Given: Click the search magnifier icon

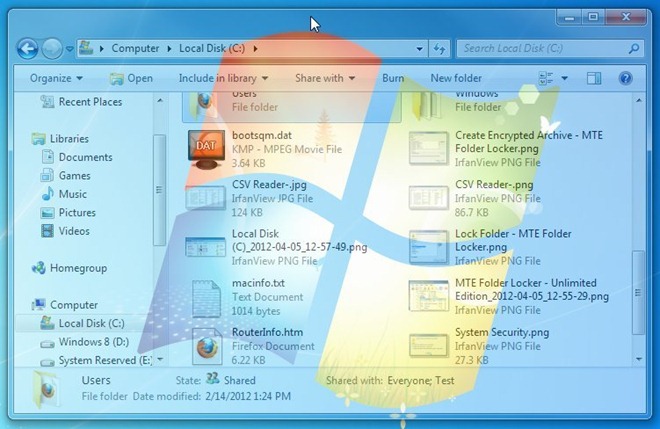Looking at the screenshot, I should coord(634,49).
